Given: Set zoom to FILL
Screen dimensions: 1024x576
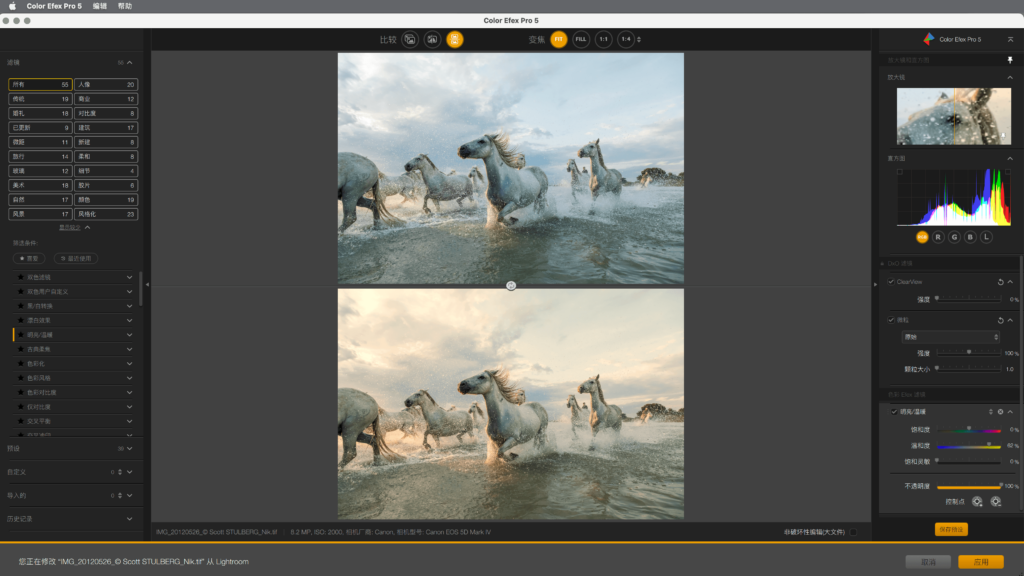Looking at the screenshot, I should pyautogui.click(x=581, y=39).
